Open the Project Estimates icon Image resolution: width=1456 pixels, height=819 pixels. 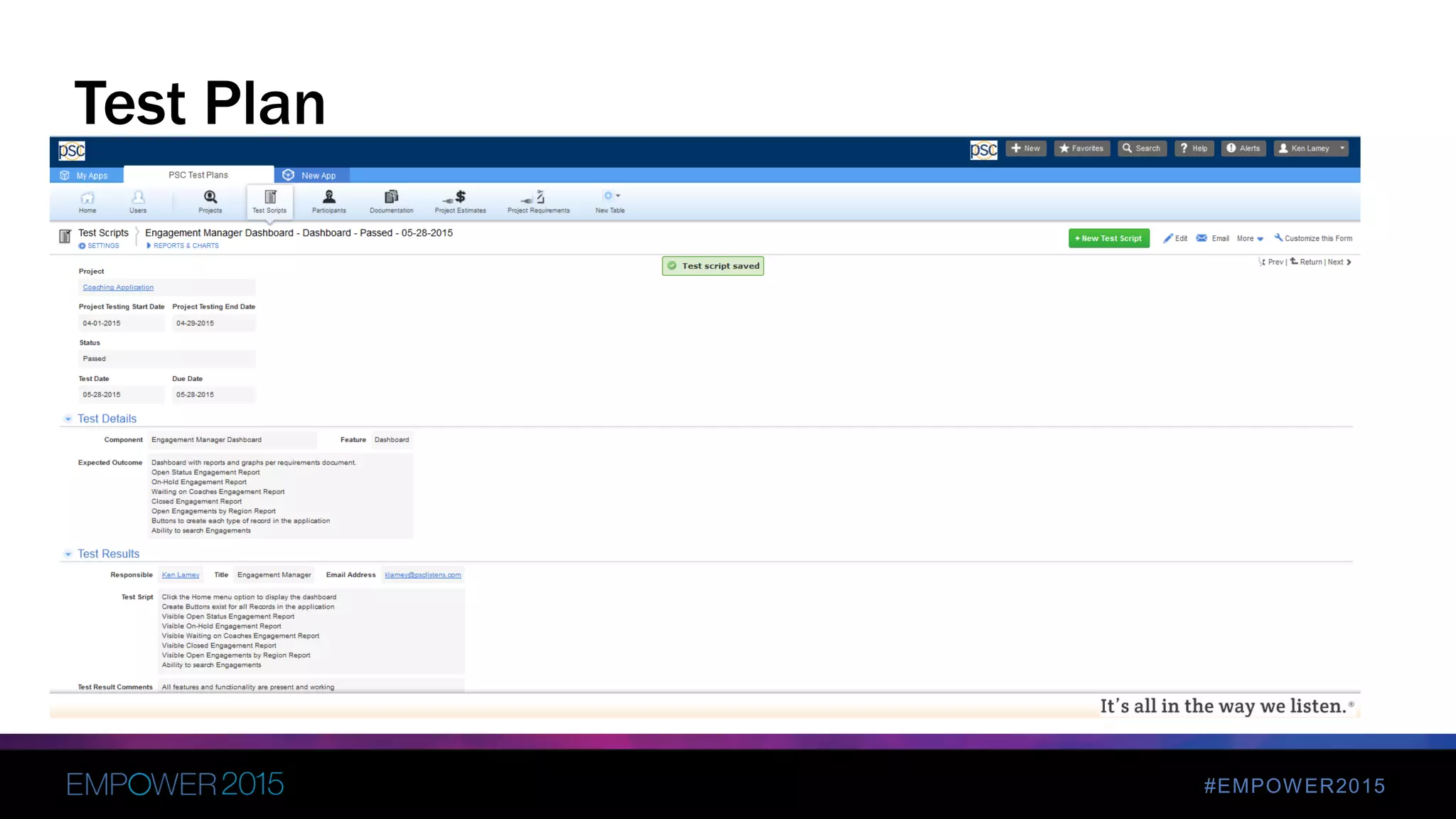click(460, 197)
